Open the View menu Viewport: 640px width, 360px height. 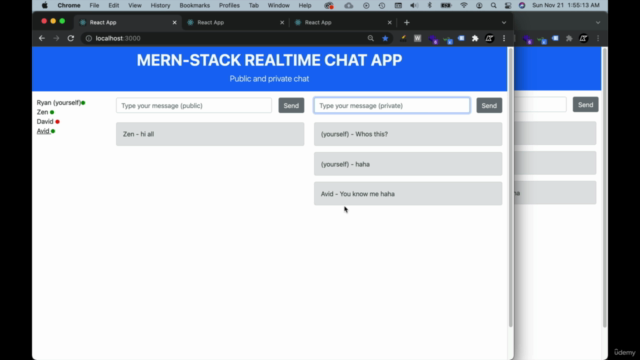click(135, 5)
